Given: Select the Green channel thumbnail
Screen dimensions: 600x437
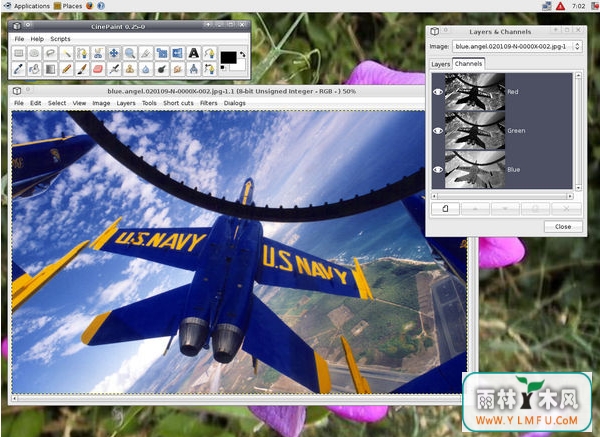Looking at the screenshot, I should pyautogui.click(x=475, y=130).
